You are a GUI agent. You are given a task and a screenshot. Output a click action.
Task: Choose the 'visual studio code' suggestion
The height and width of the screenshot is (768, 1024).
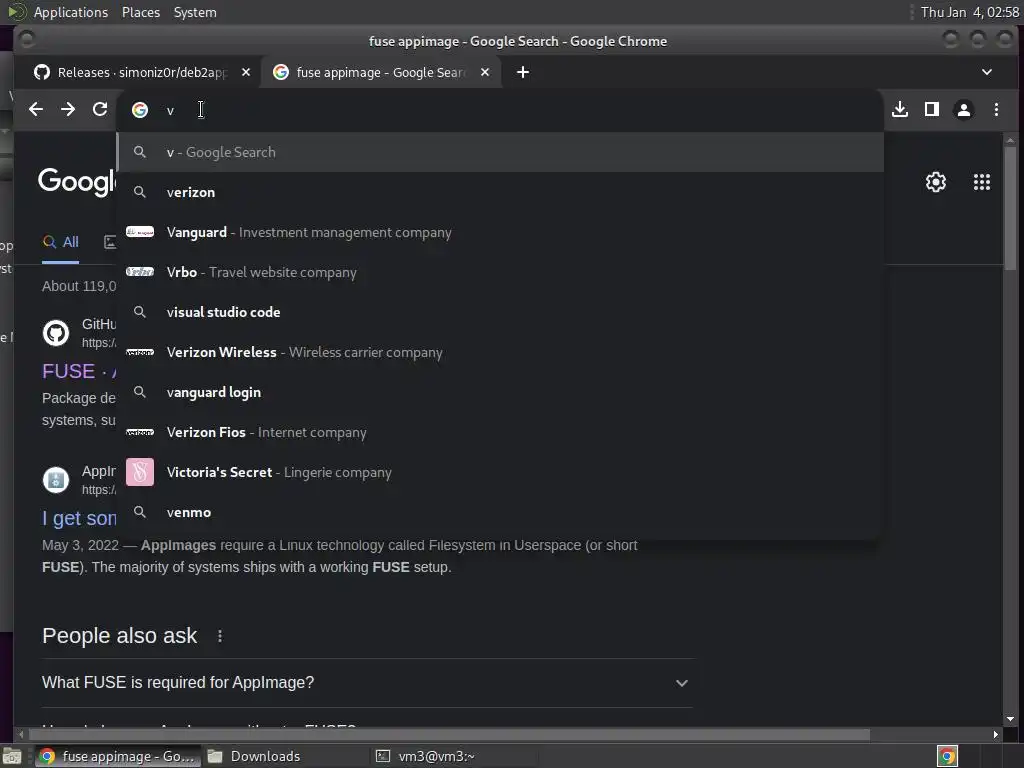coord(500,312)
